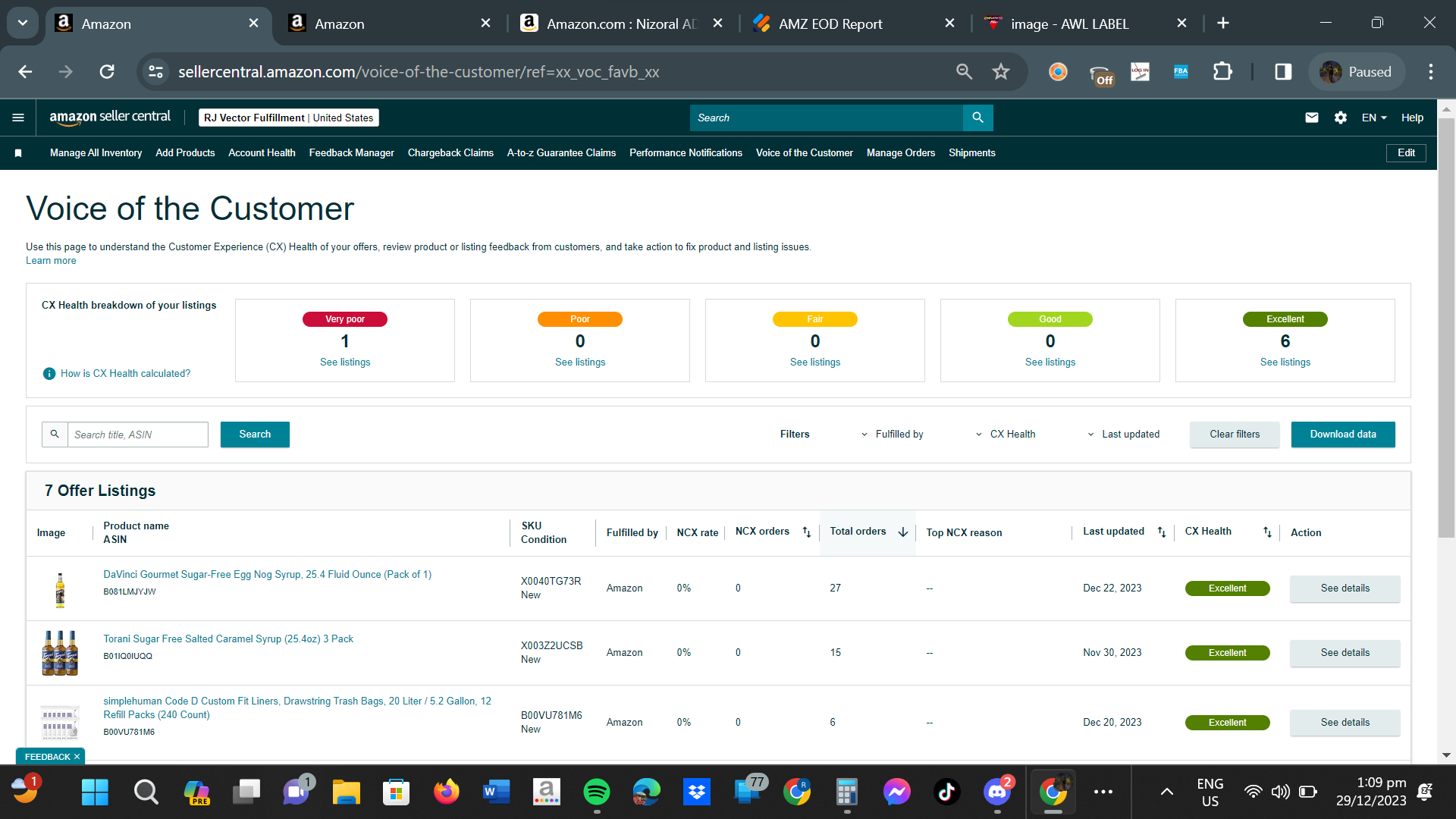Open the mail messages icon

tap(1312, 118)
